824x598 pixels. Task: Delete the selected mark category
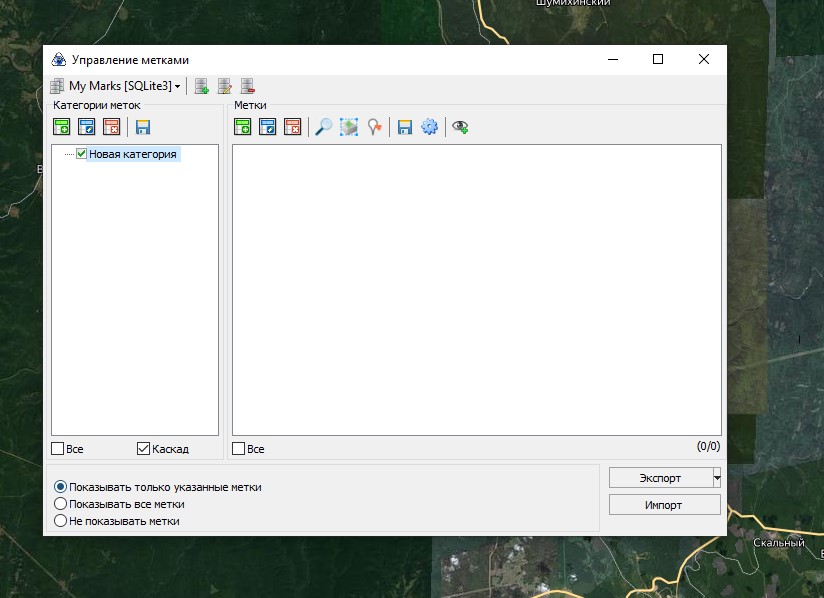tap(112, 127)
